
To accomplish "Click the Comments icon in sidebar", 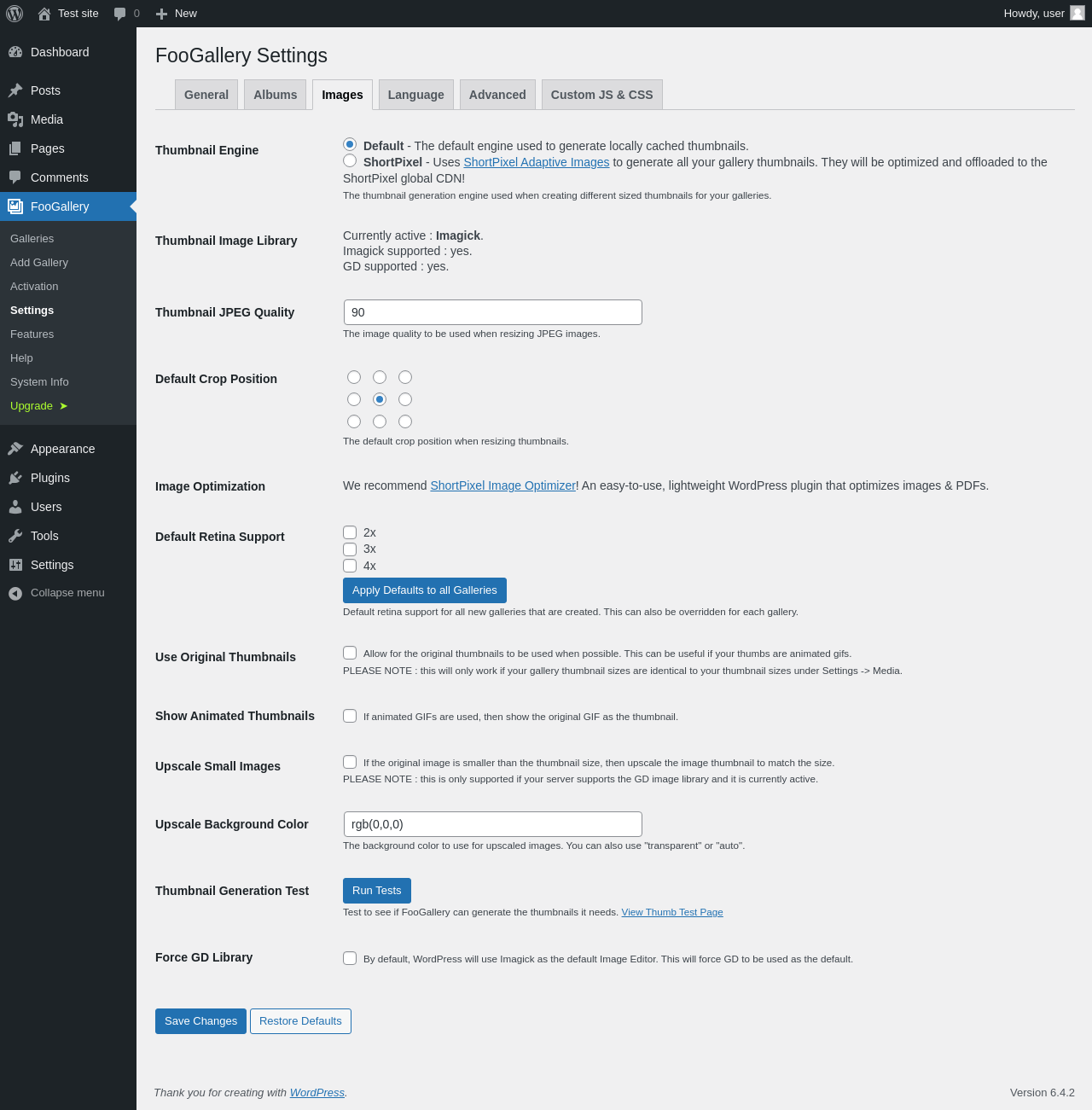I will [x=15, y=177].
